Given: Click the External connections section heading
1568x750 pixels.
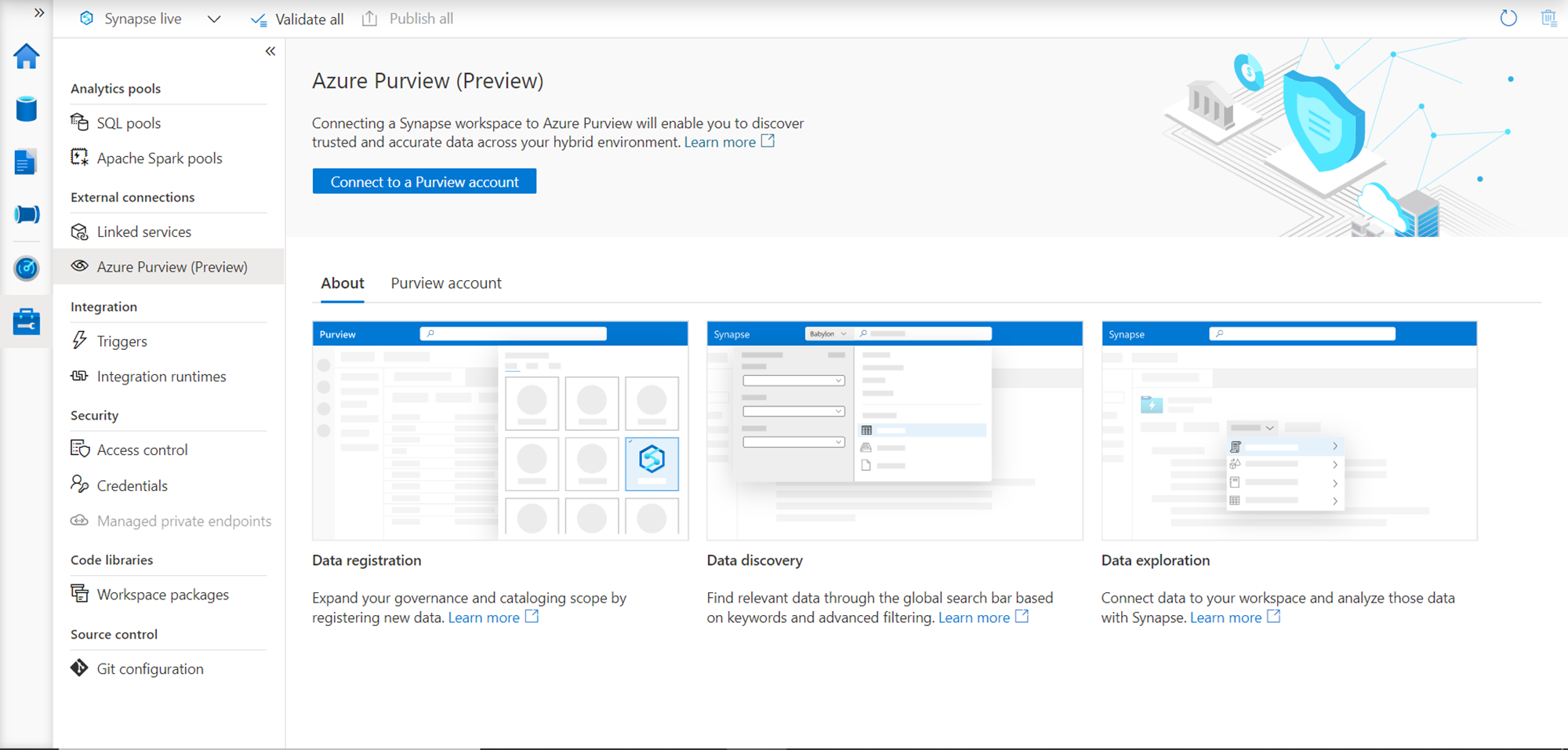Looking at the screenshot, I should (132, 198).
